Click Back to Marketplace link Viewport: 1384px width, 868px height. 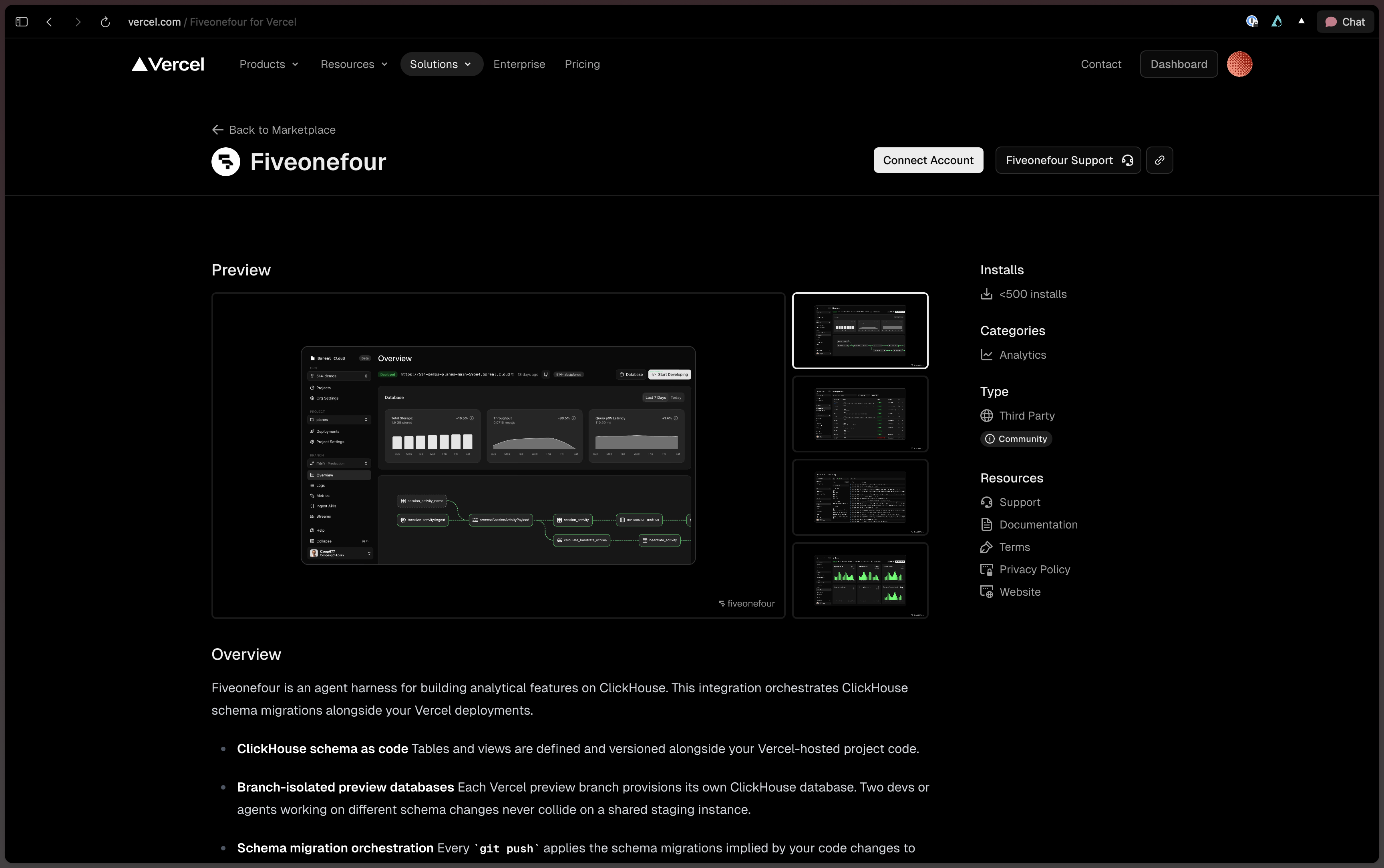pos(274,130)
